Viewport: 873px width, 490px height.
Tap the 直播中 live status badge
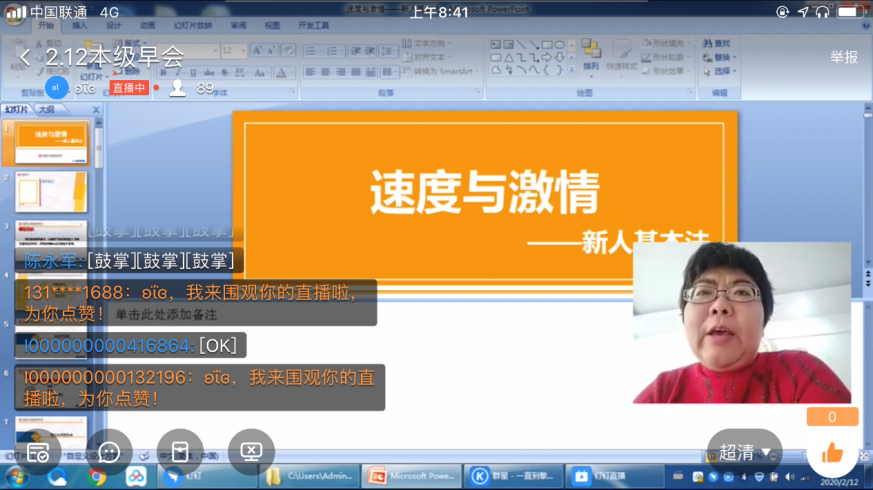129,88
